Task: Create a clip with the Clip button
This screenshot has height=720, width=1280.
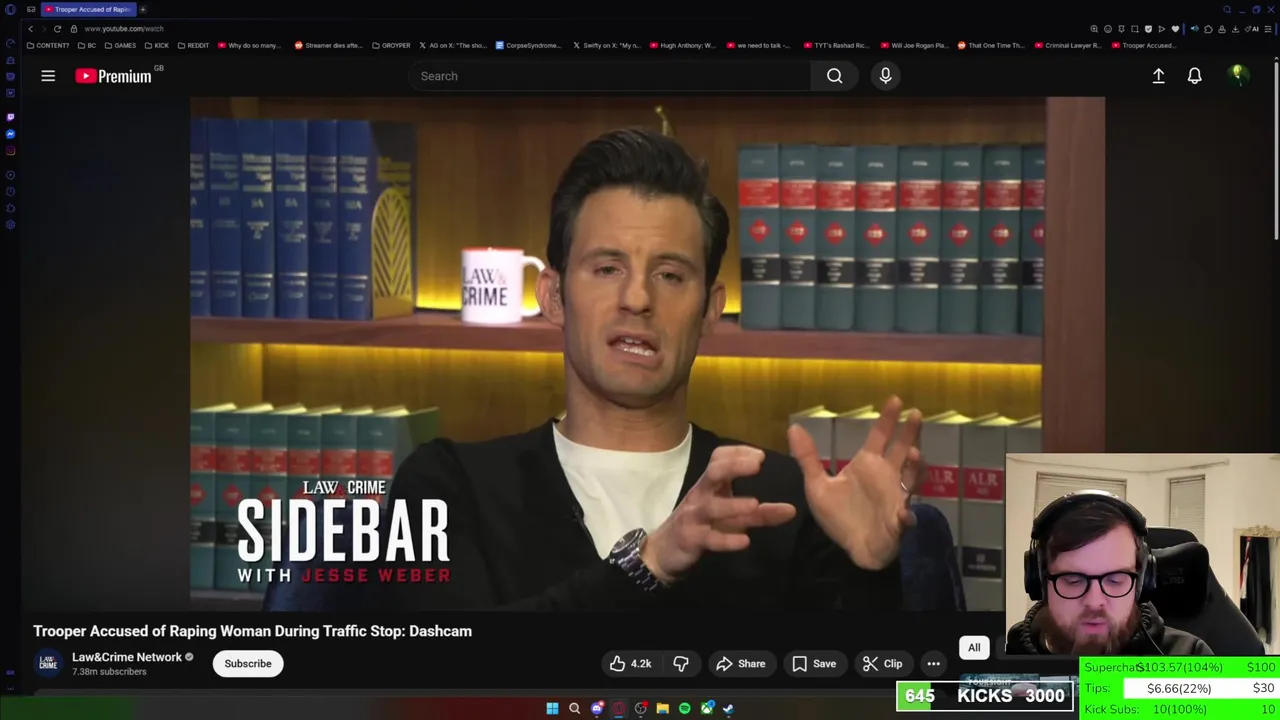Action: tap(882, 664)
